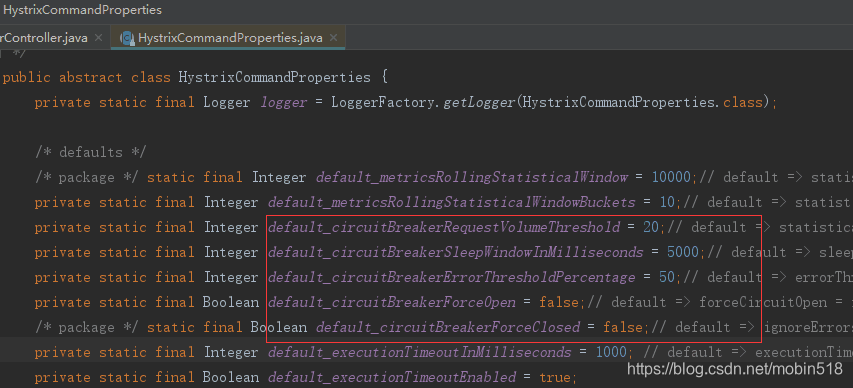The width and height of the screenshot is (853, 388).
Task: Click default_circuitBreakerForceOpen field name
Action: (x=392, y=302)
